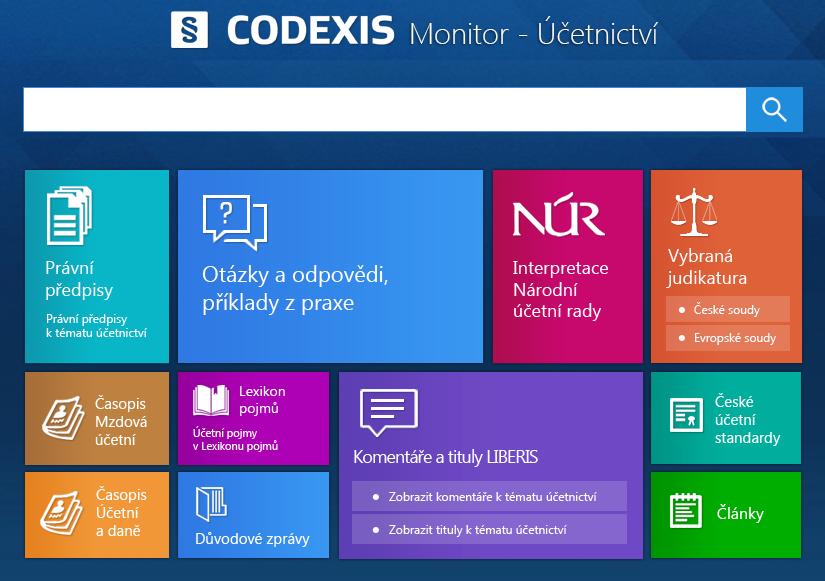
Task: Open Důvodové zprávy label
Action: click(253, 539)
